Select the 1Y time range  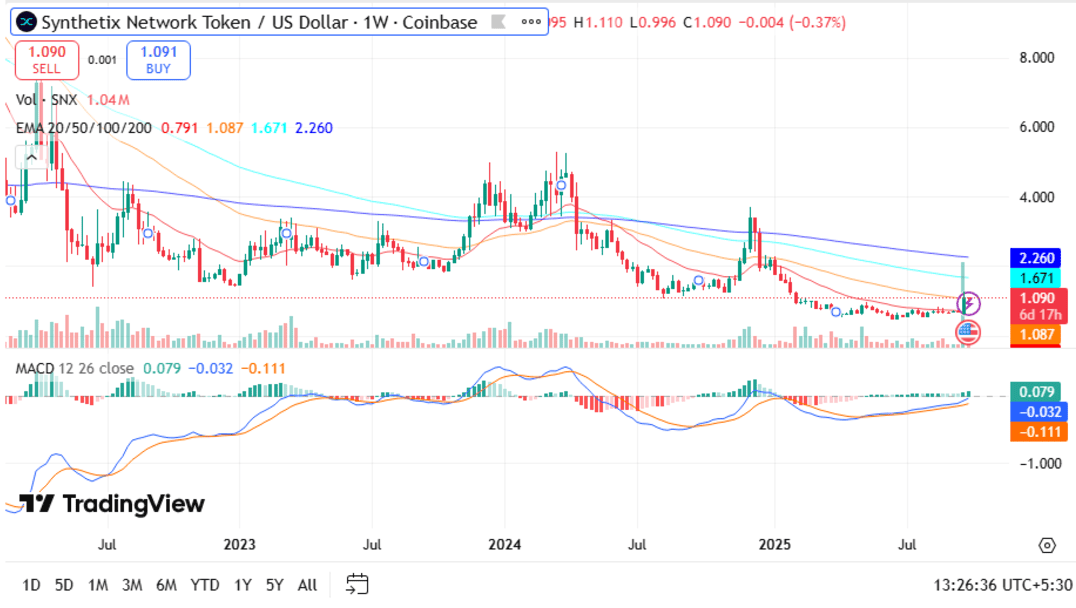pos(242,585)
